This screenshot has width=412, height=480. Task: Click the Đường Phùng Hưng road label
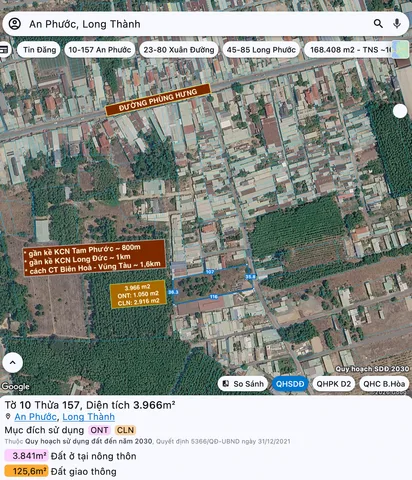158,100
